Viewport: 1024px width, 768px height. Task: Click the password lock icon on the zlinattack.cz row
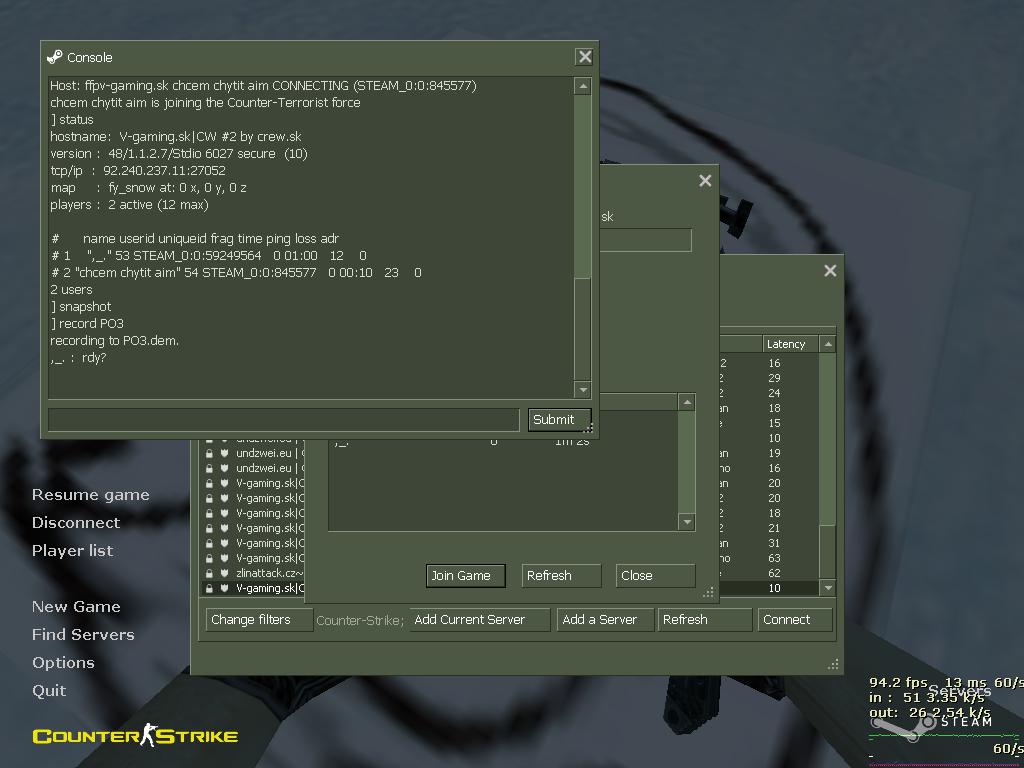(x=209, y=573)
